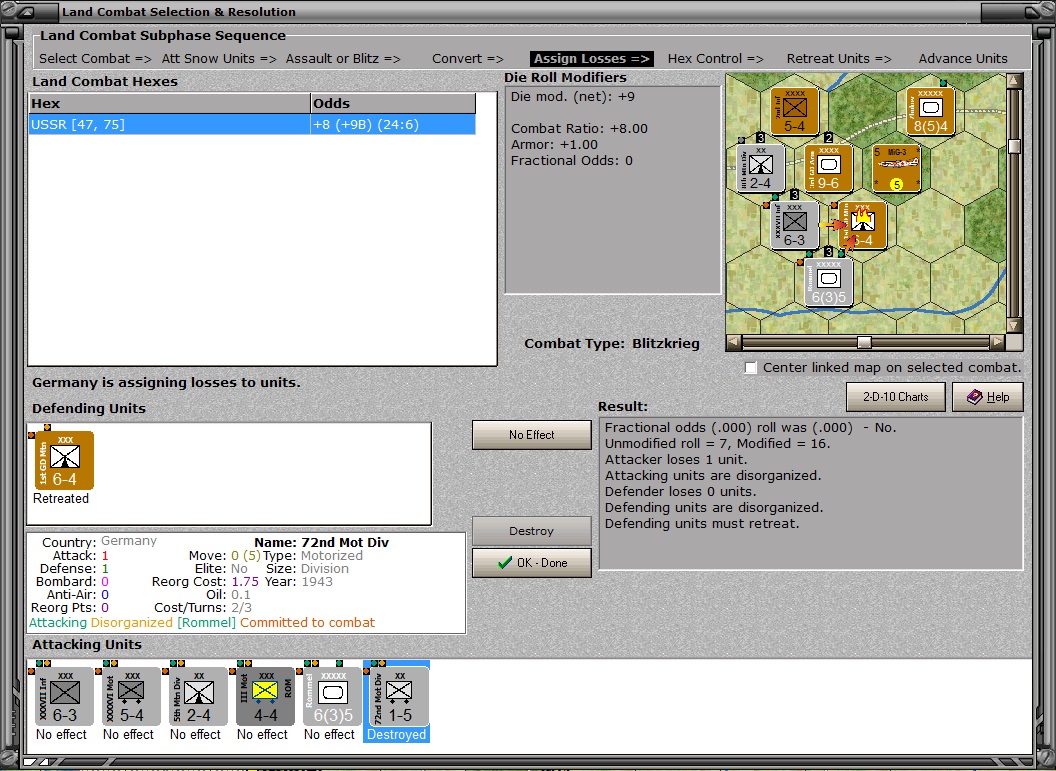Select the 5th Mtn Div 2-4 unit
Image resolution: width=1056 pixels, height=771 pixels.
coord(198,696)
